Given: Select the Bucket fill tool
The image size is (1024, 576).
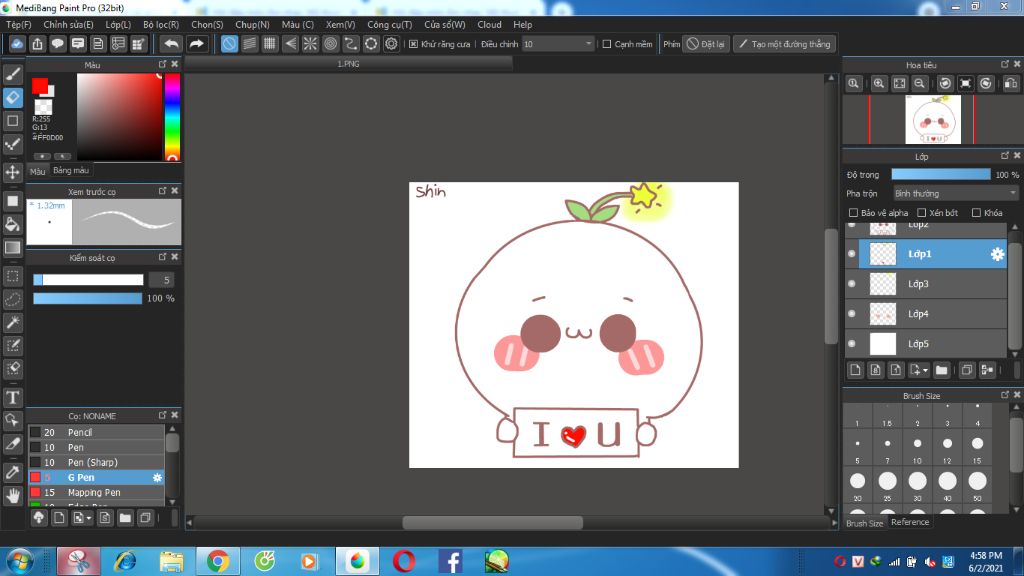Looking at the screenshot, I should (12, 225).
